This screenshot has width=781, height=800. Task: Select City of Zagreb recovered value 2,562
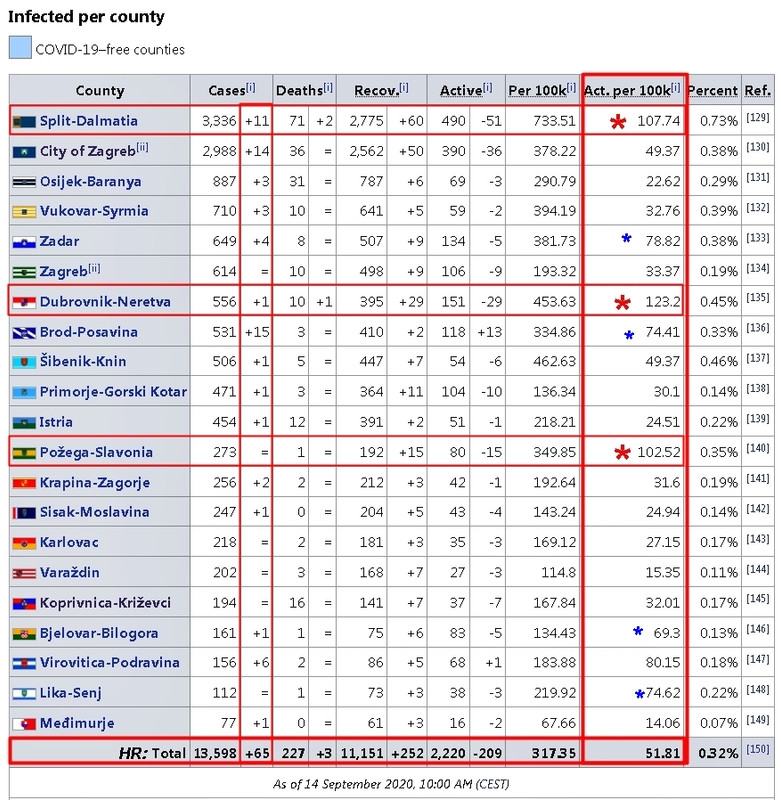[366, 151]
